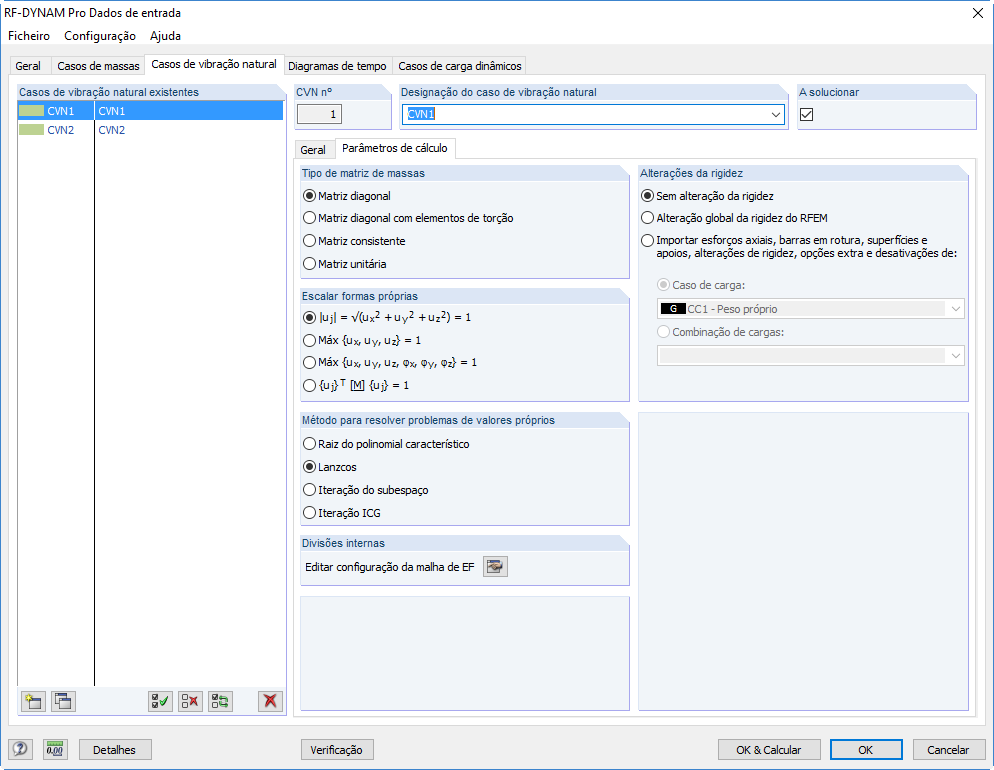Screen dimensions: 994x770
Task: Open help question mark button
Action: (20, 750)
